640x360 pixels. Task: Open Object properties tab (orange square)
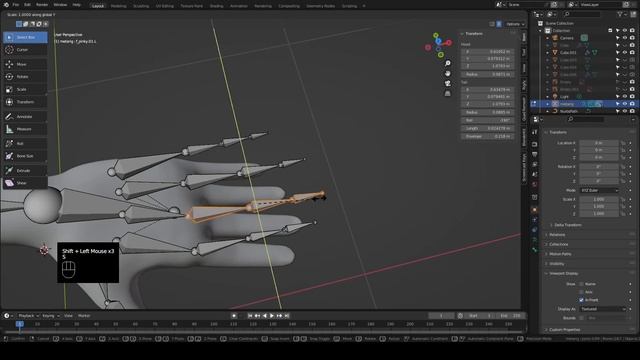[x=535, y=210]
